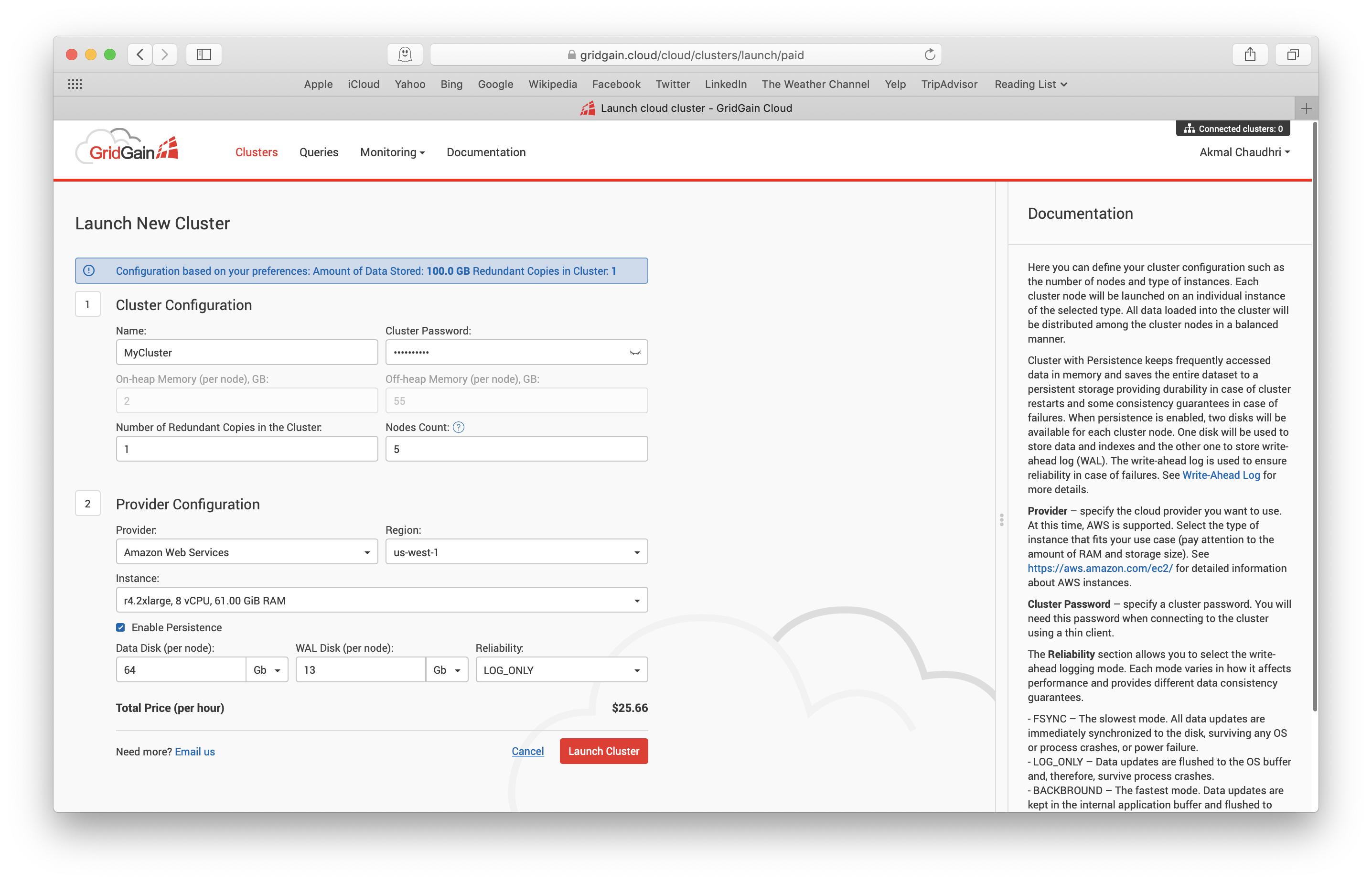Change Data Disk unit Gb dropdown
The width and height of the screenshot is (1372, 883).
click(267, 670)
